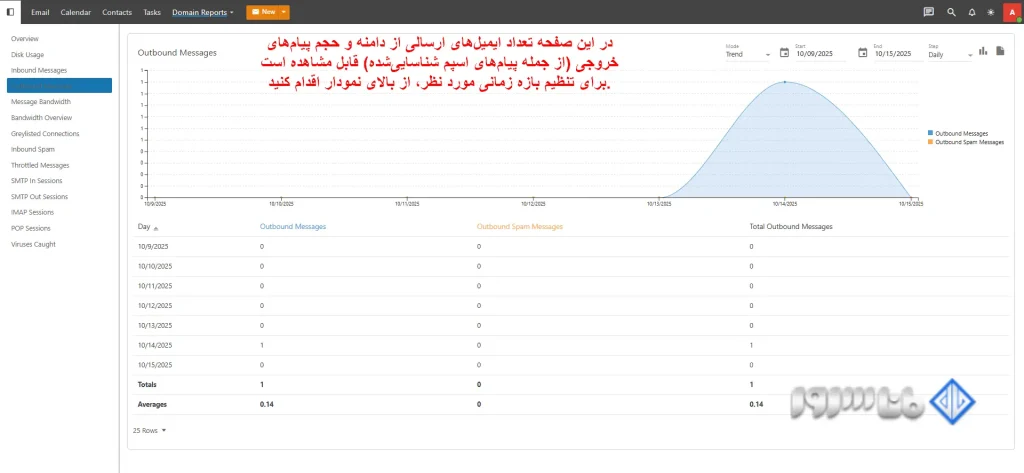
Task: Expand the Step Daily dropdown
Action: pyautogui.click(x=951, y=54)
